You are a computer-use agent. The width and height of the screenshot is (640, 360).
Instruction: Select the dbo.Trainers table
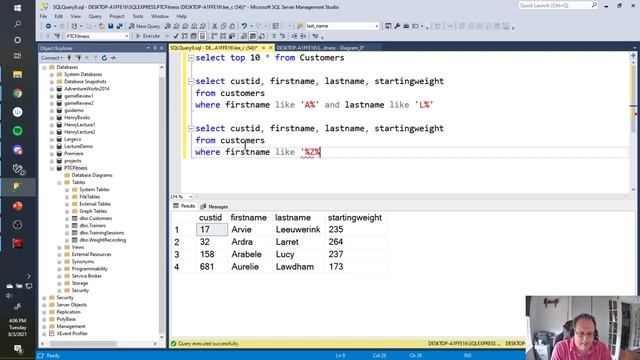[x=93, y=226]
